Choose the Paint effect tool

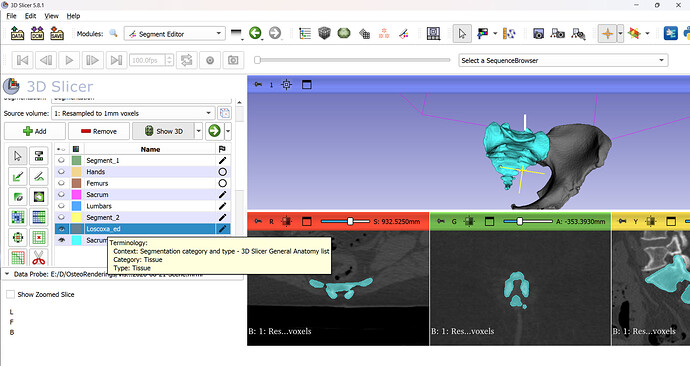[18, 176]
